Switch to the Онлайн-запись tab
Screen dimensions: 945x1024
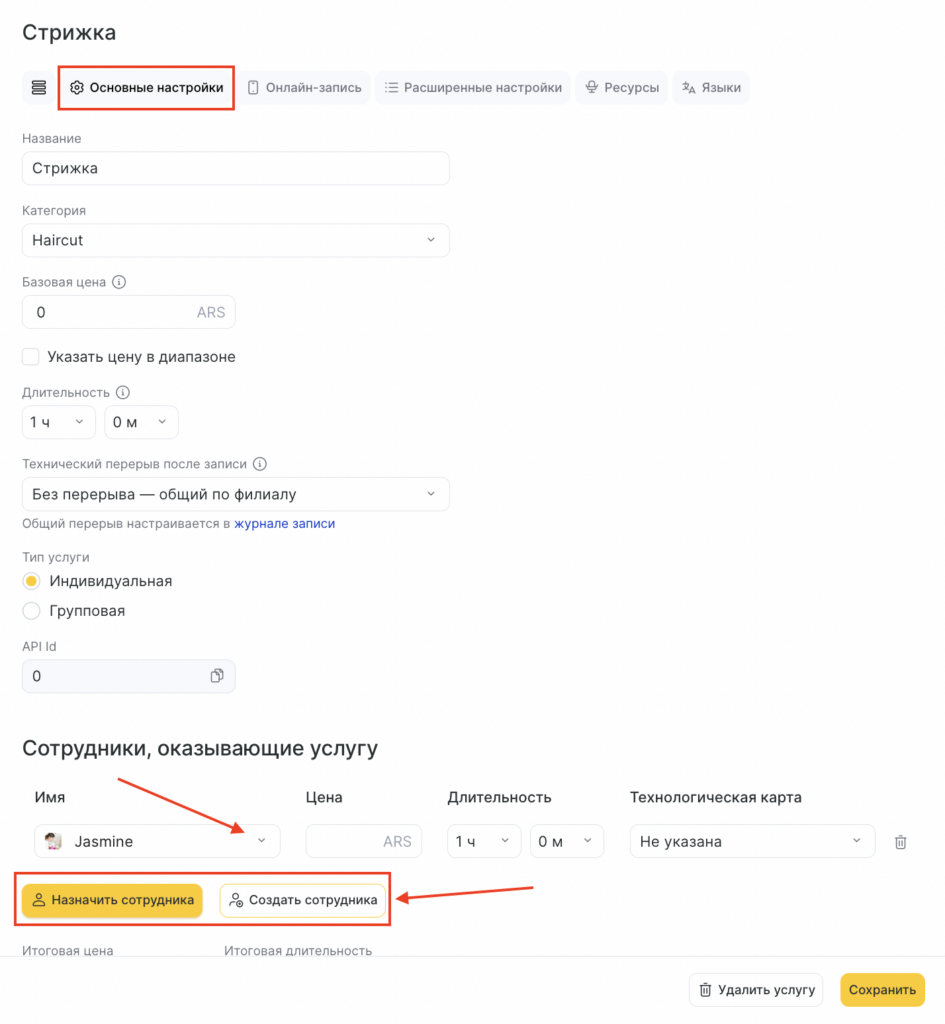pyautogui.click(x=304, y=88)
